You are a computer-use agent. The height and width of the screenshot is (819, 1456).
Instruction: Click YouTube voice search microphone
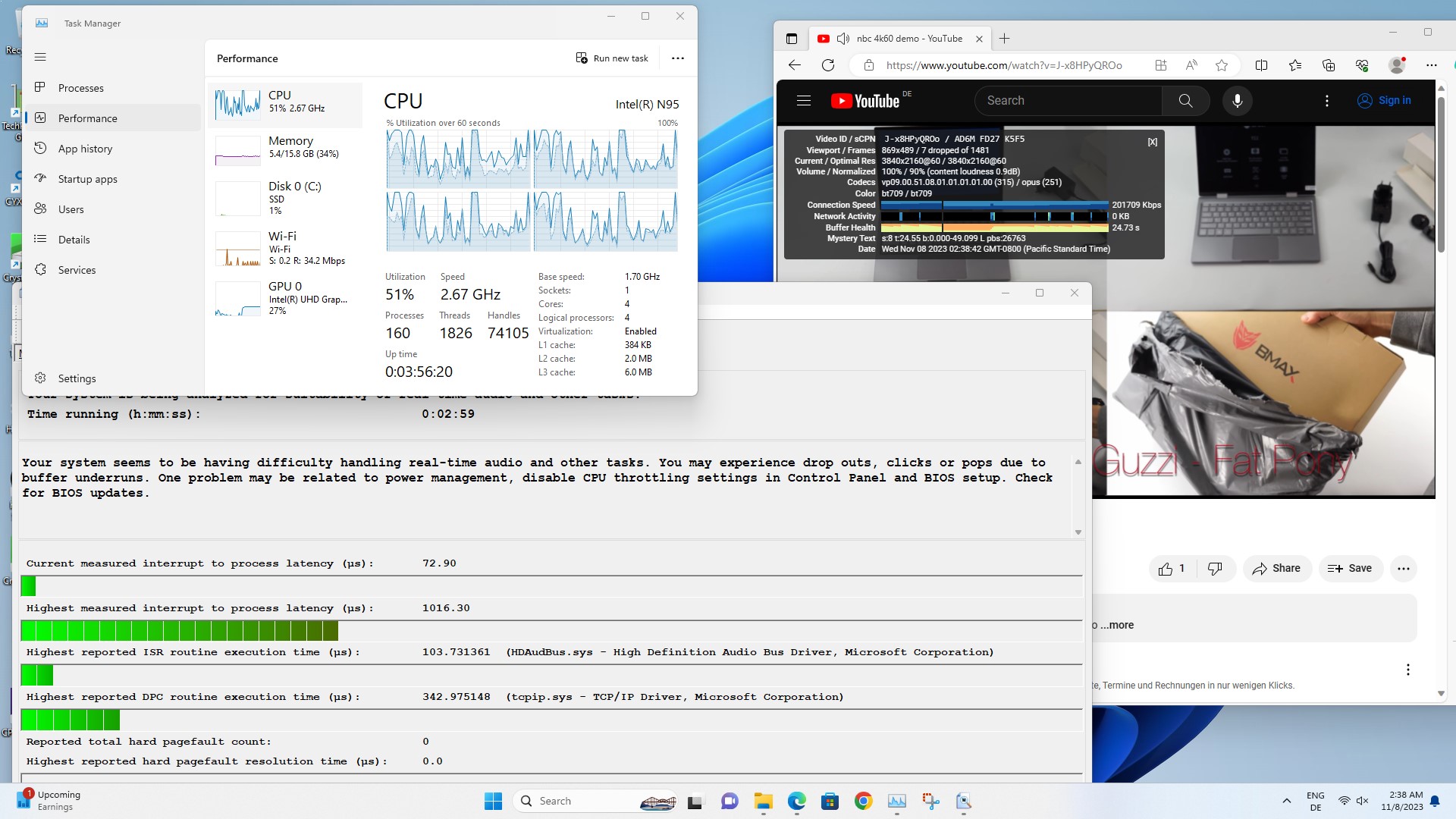[1237, 101]
